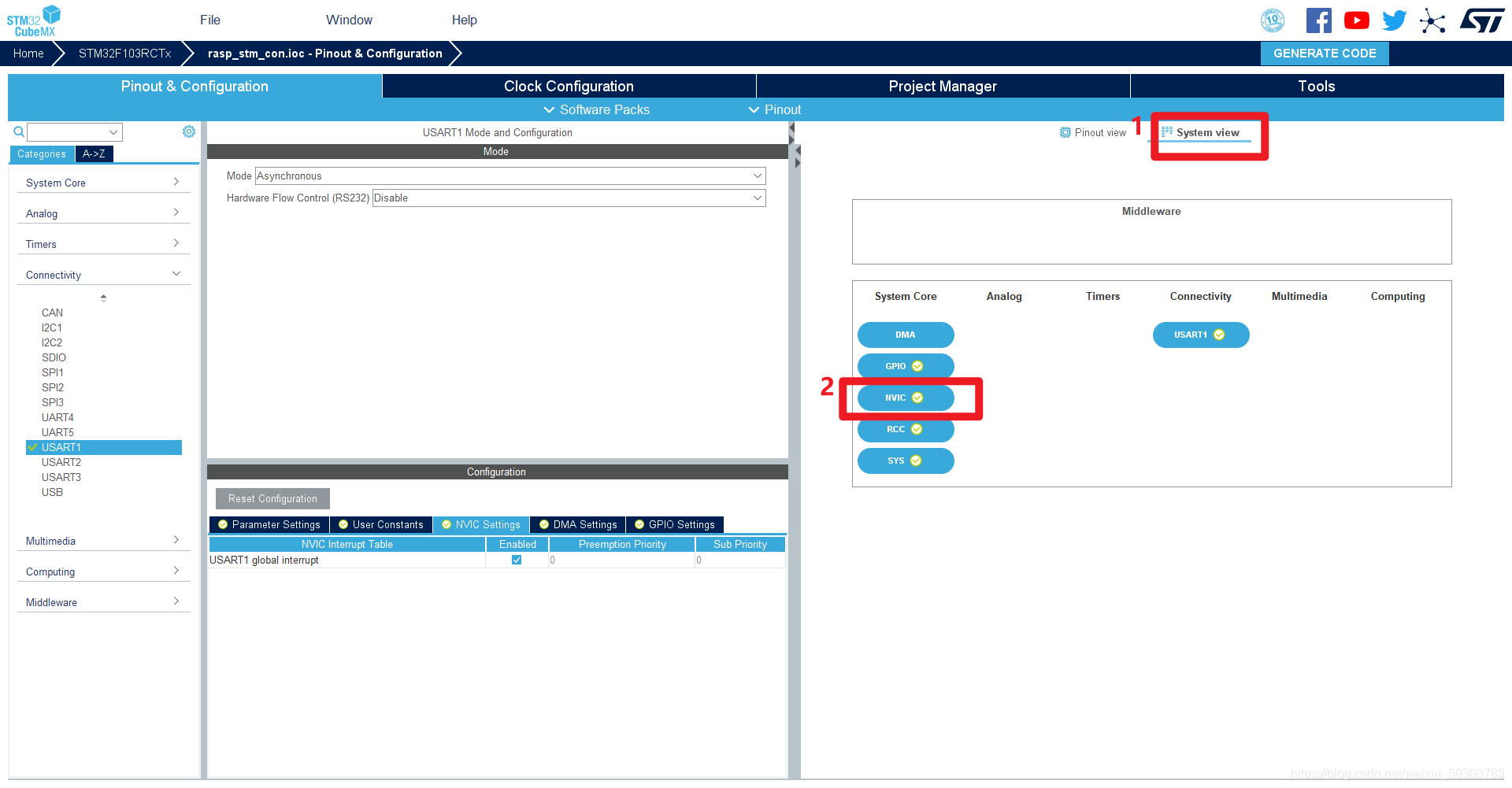
Task: Expand the Analog category
Action: [103, 213]
